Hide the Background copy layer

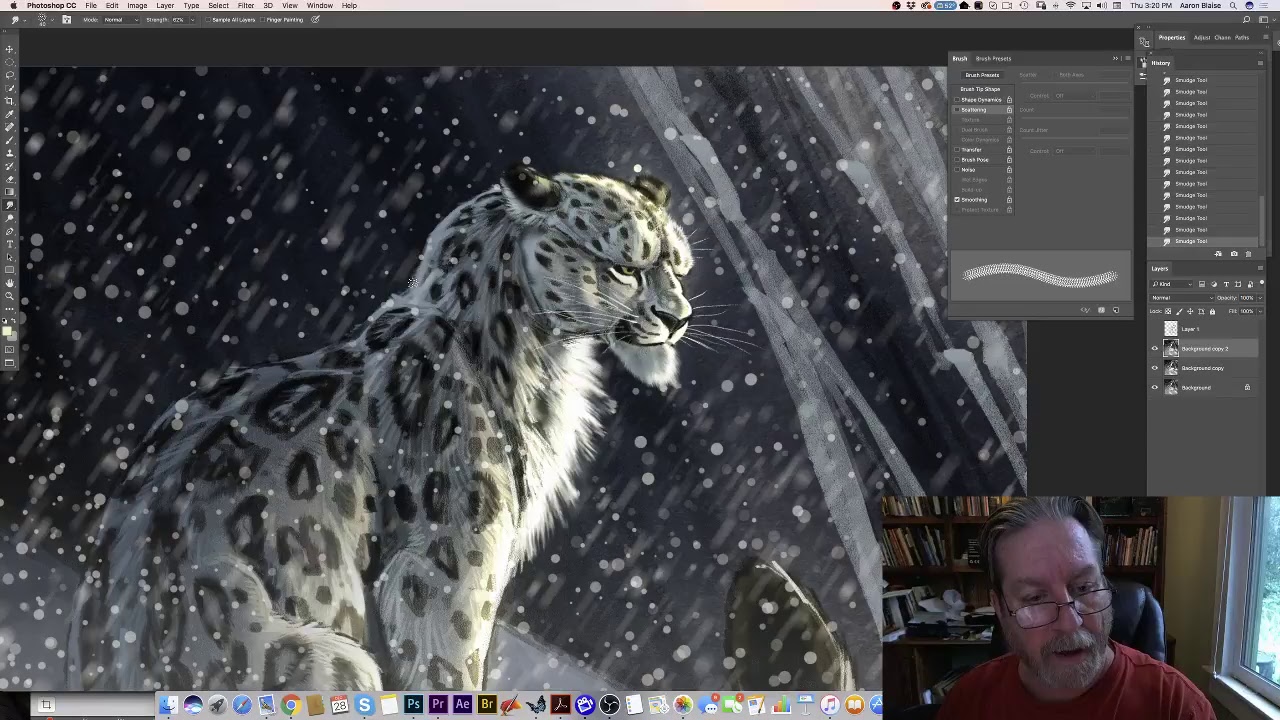pyautogui.click(x=1155, y=368)
